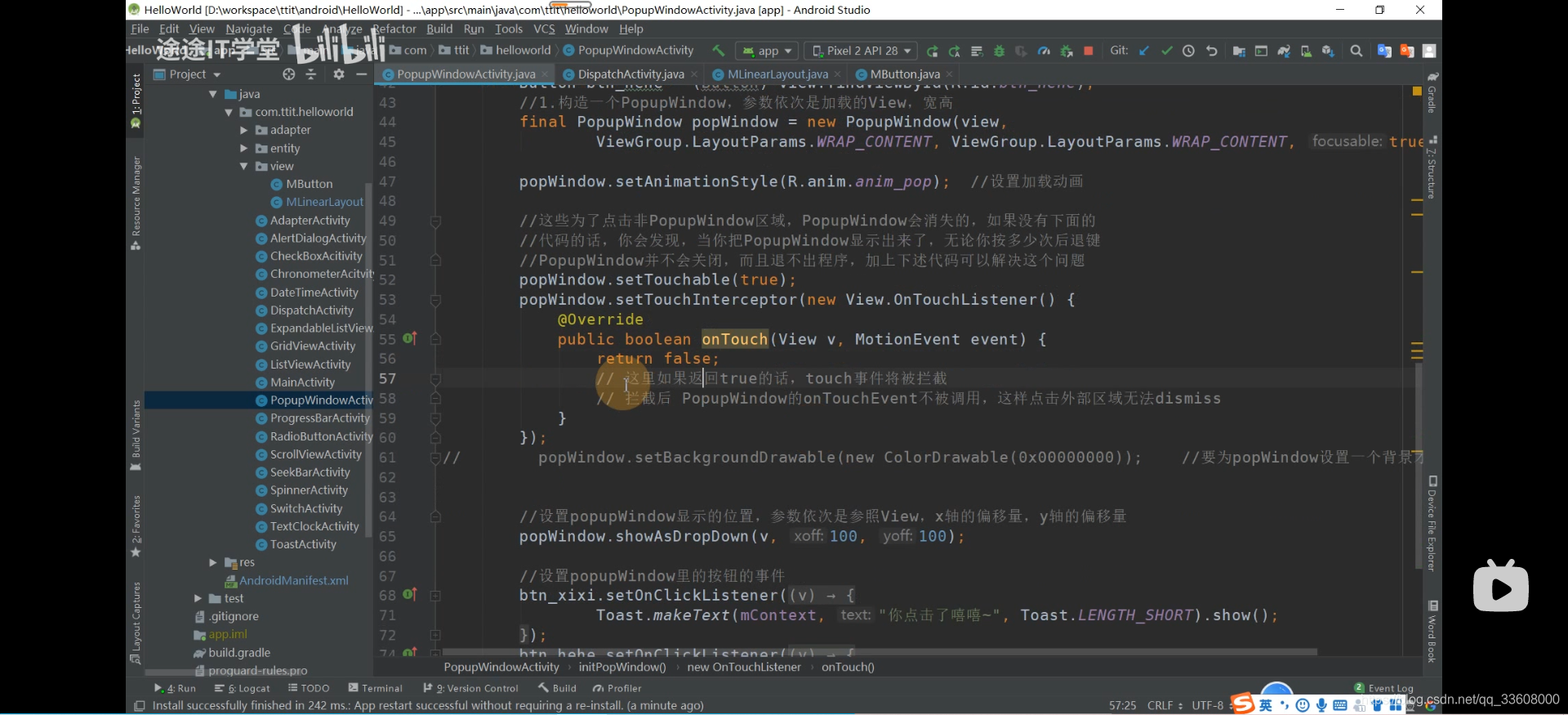The width and height of the screenshot is (1568, 715).
Task: Open the app run configuration dropdown
Action: [x=767, y=51]
